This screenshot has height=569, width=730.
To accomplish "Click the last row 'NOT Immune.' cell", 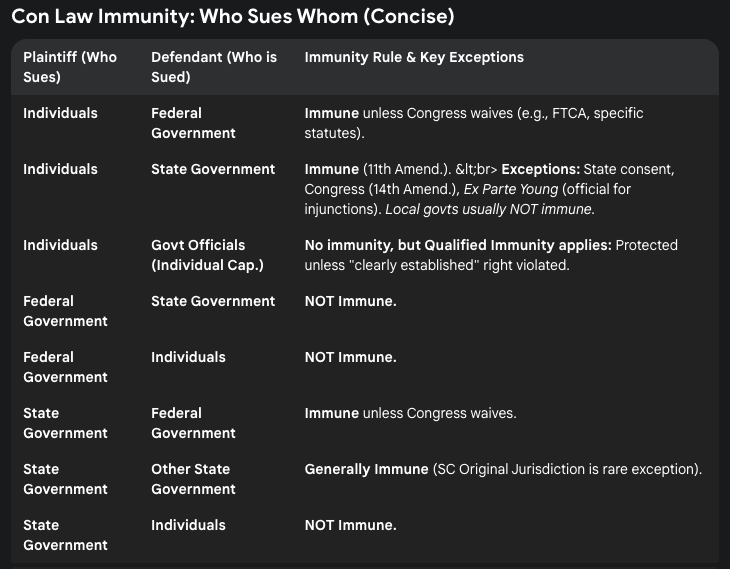I will click(x=351, y=525).
